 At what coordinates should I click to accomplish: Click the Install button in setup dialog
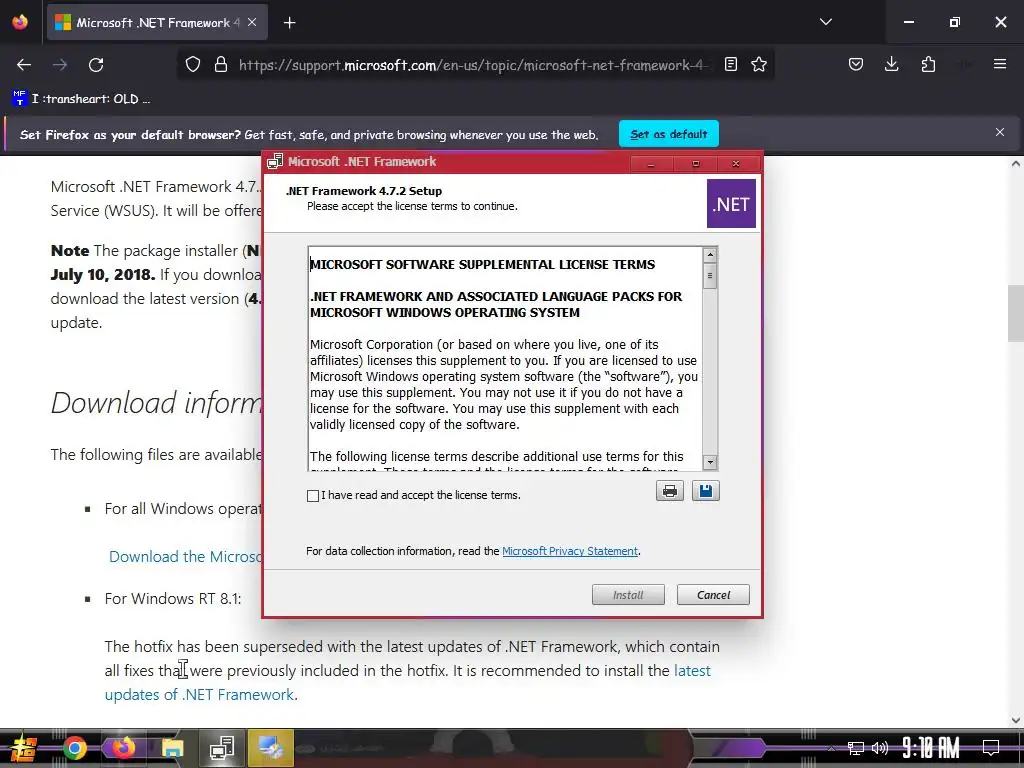point(628,595)
